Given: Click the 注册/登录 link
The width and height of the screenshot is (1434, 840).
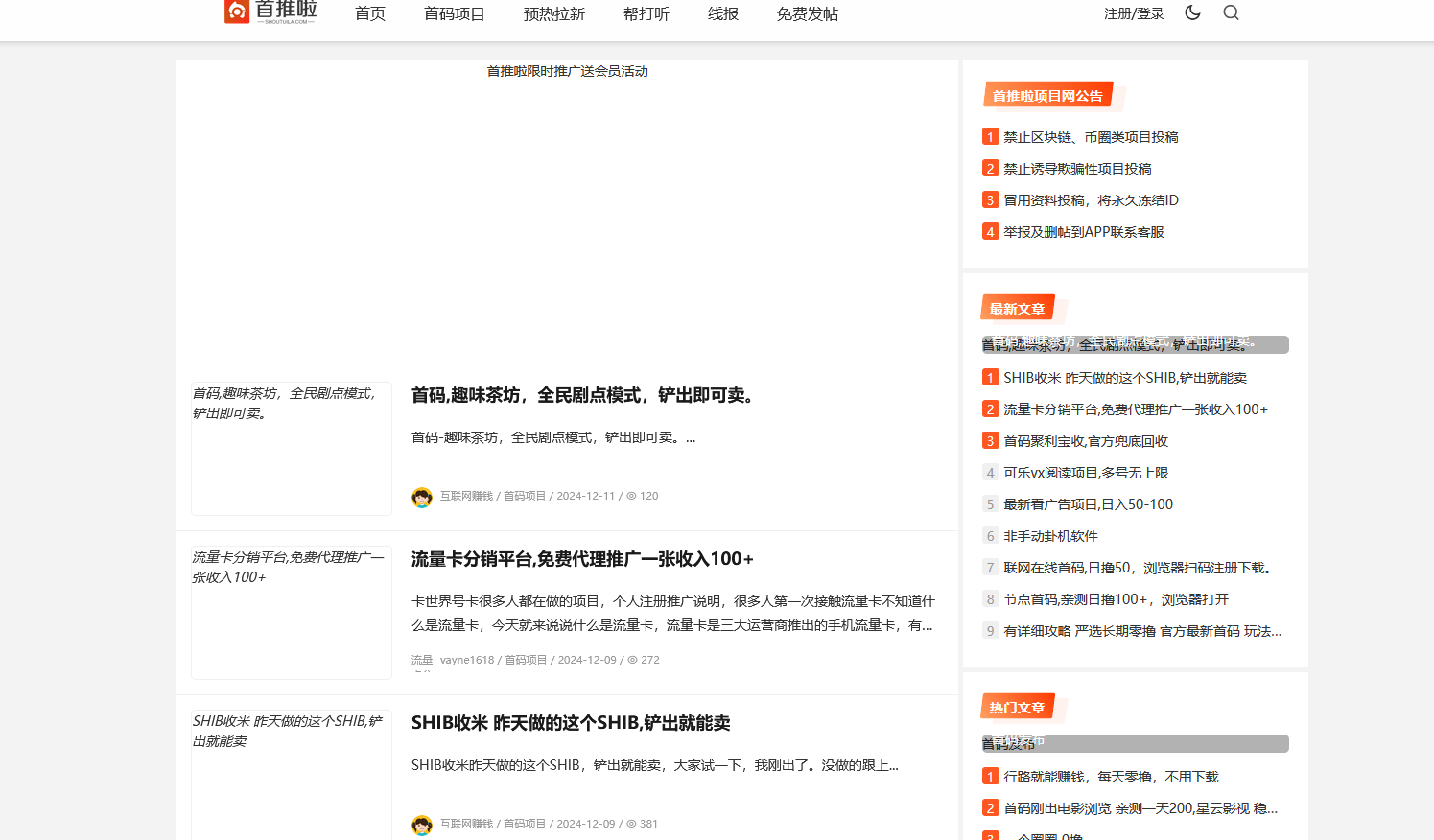Looking at the screenshot, I should point(1134,13).
